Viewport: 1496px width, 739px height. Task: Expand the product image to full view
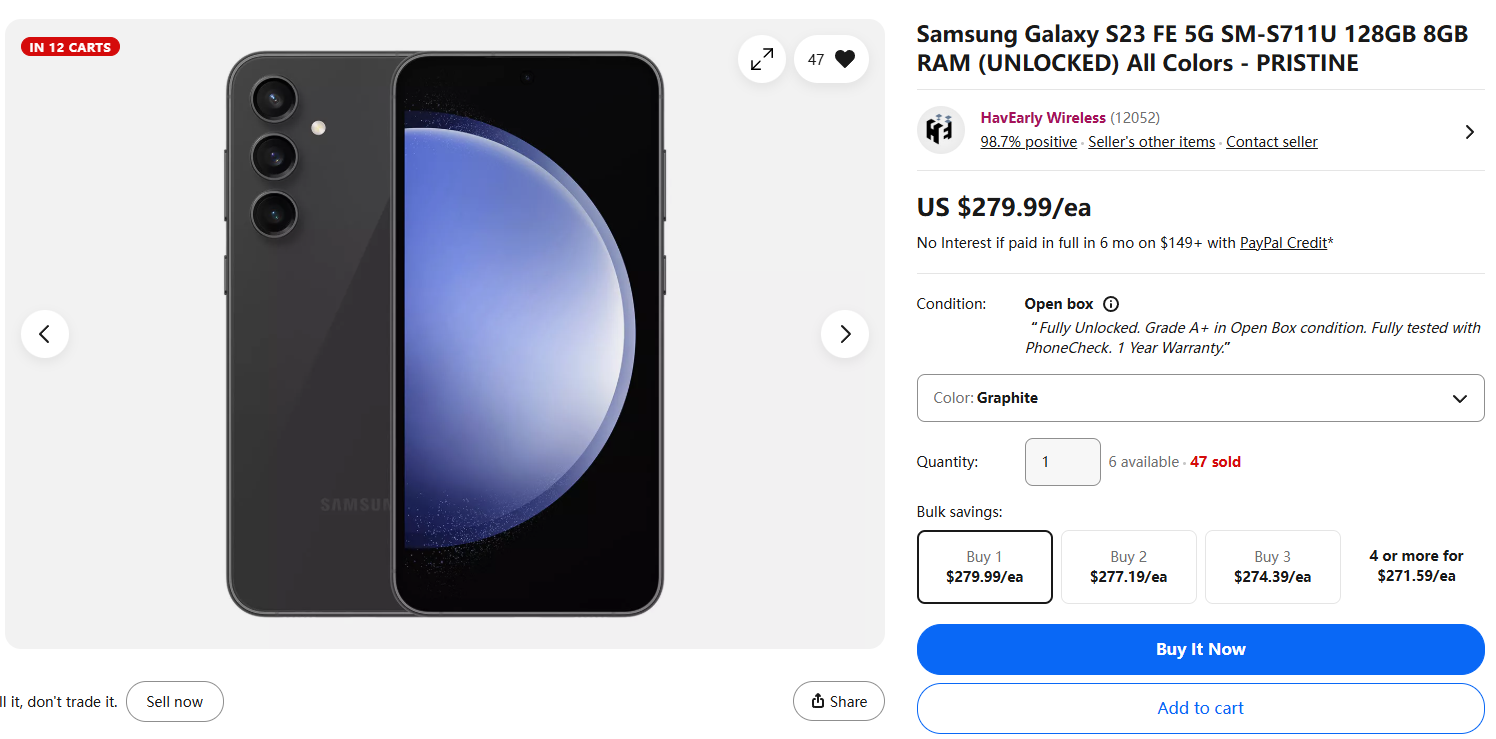tap(762, 60)
